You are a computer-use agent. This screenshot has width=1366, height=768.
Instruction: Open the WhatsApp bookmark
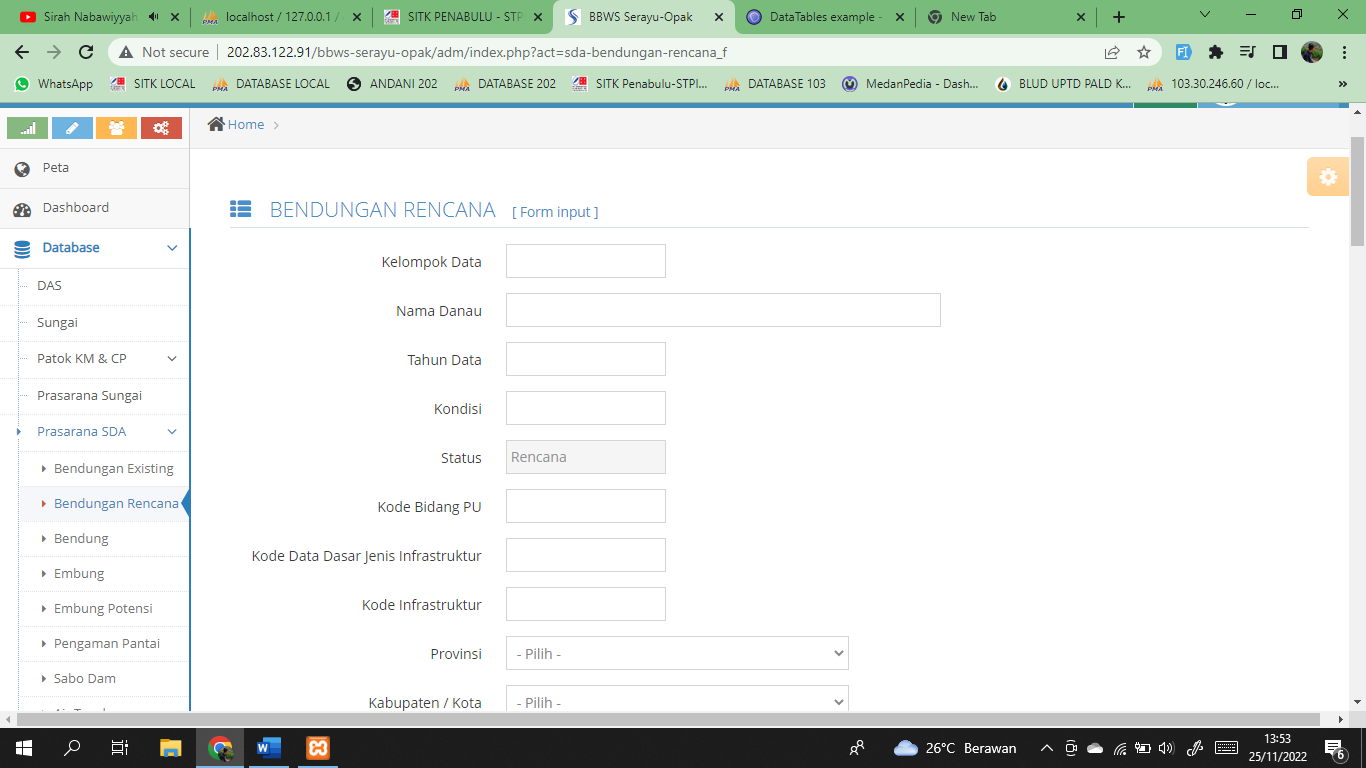click(x=54, y=84)
